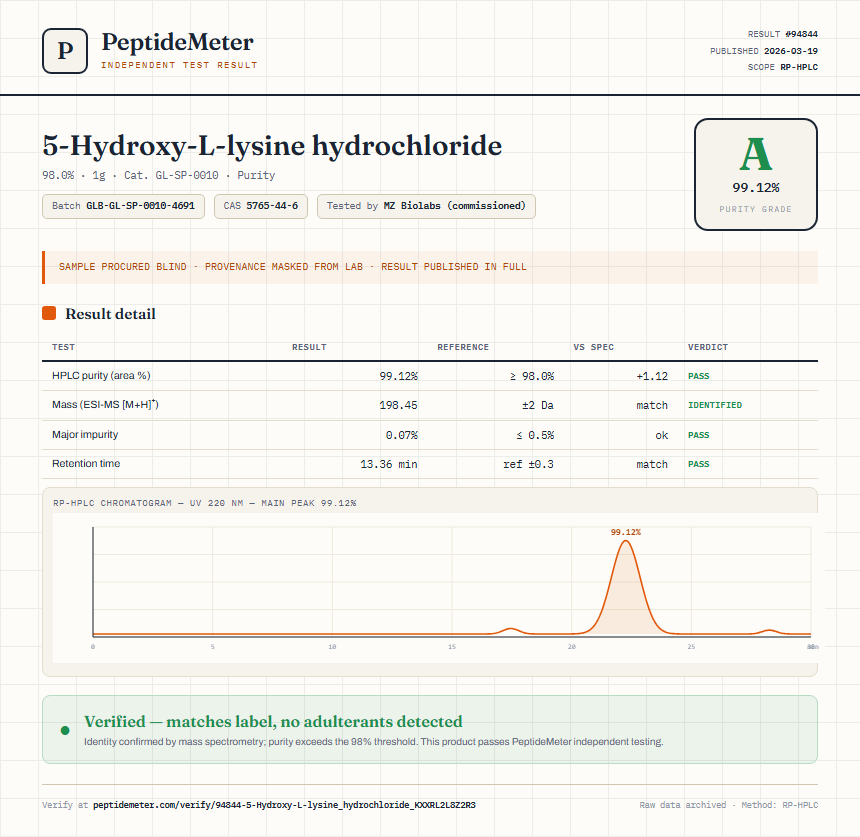Click the IDENTIFIED verdict label
This screenshot has height=837, width=860.
coord(715,405)
